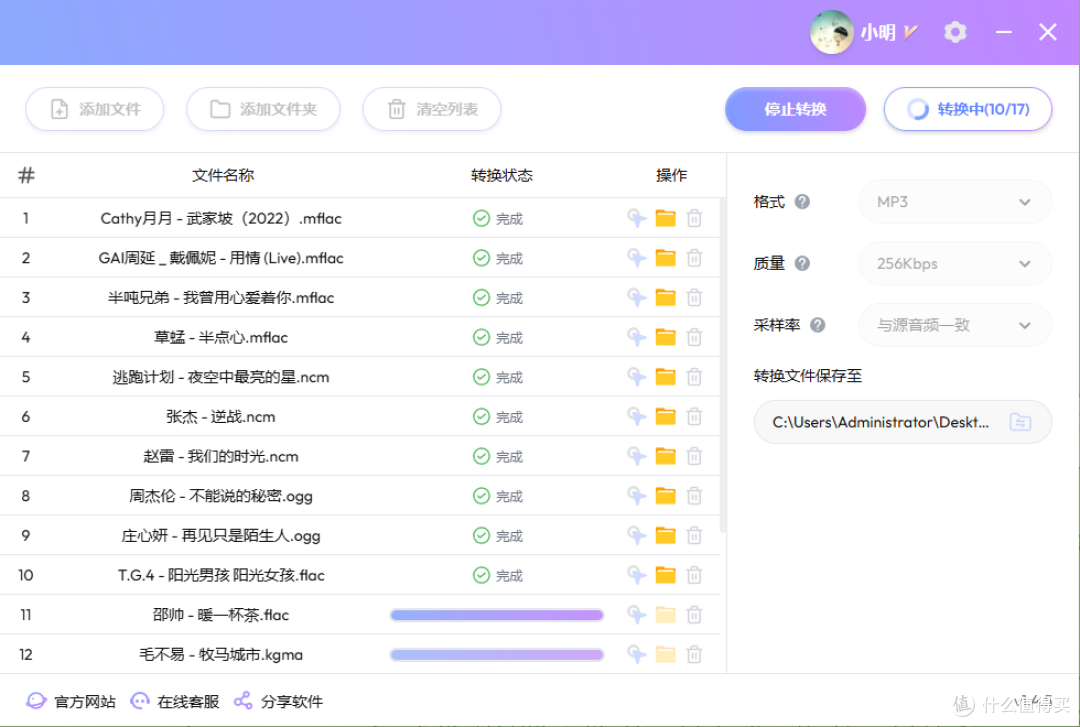The image size is (1080, 727).
Task: Select file name 逃跑计划 - 夜空中最亮的星.ncm
Action: click(x=220, y=377)
